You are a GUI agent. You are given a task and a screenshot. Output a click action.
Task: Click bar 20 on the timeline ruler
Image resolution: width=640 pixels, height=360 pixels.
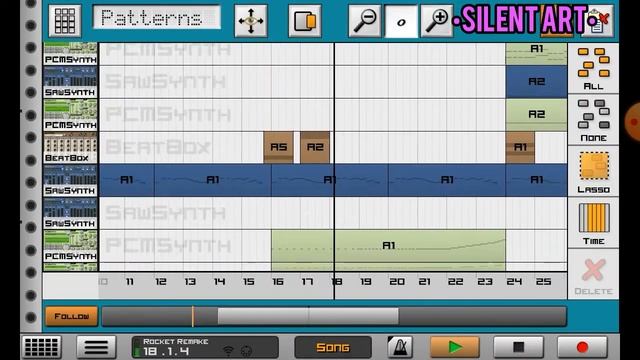[396, 282]
